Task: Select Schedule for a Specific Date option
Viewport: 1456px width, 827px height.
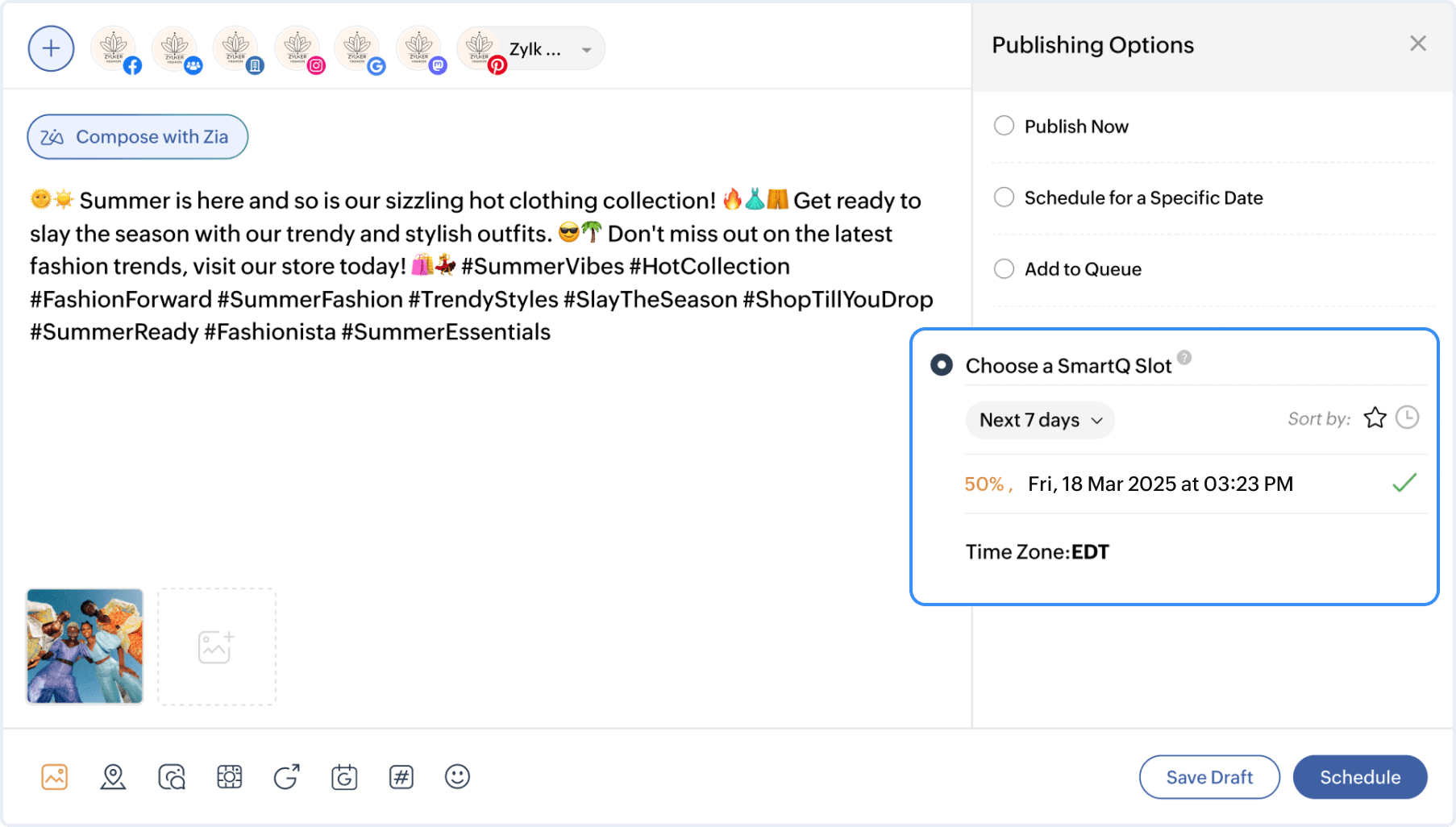Action: click(x=1004, y=197)
